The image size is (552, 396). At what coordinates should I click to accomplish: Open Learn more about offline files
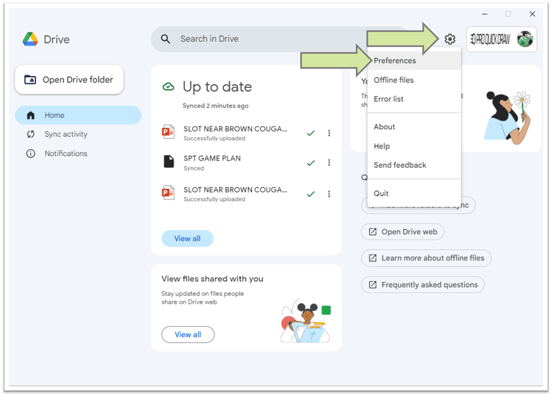pos(426,258)
